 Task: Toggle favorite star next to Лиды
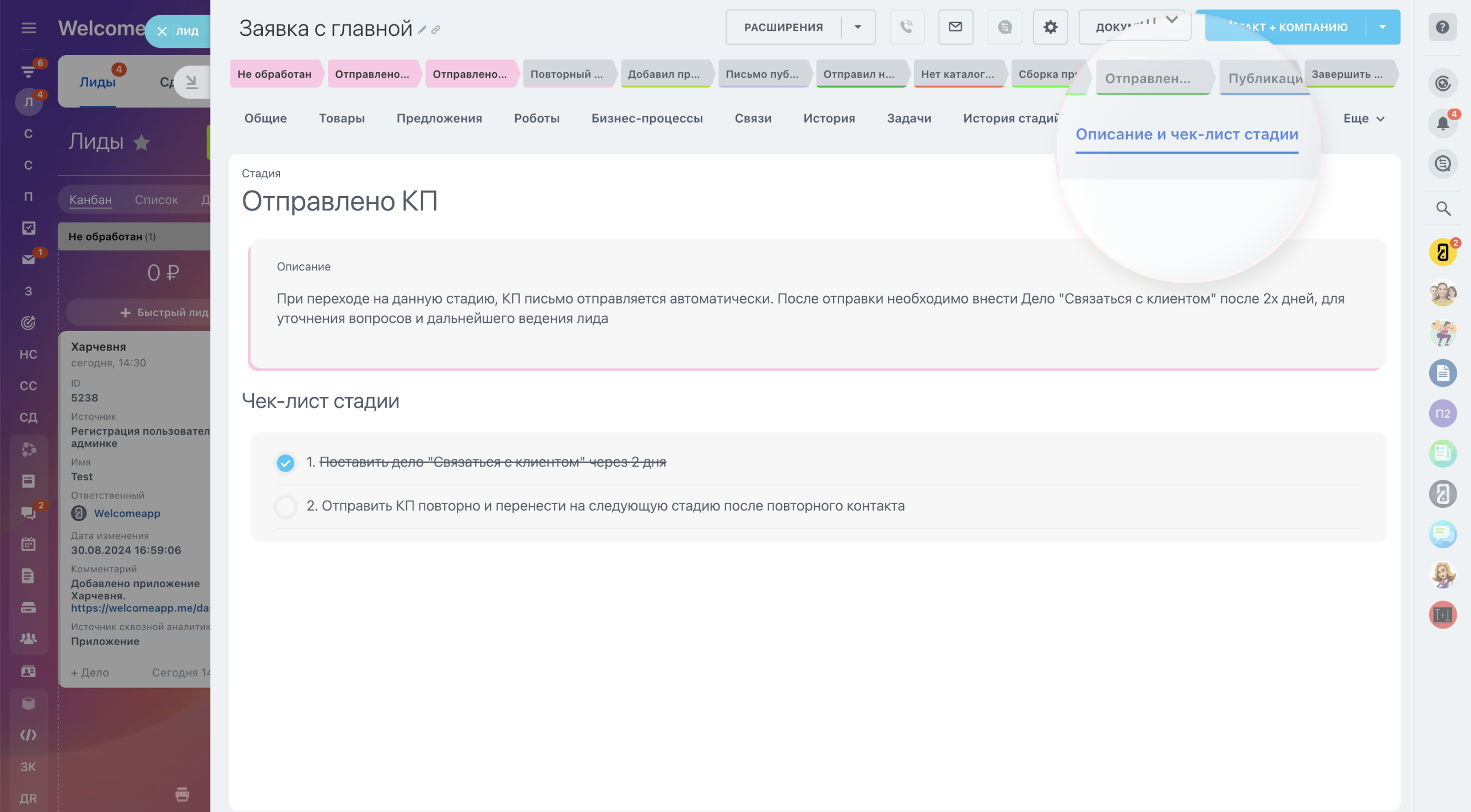[142, 142]
